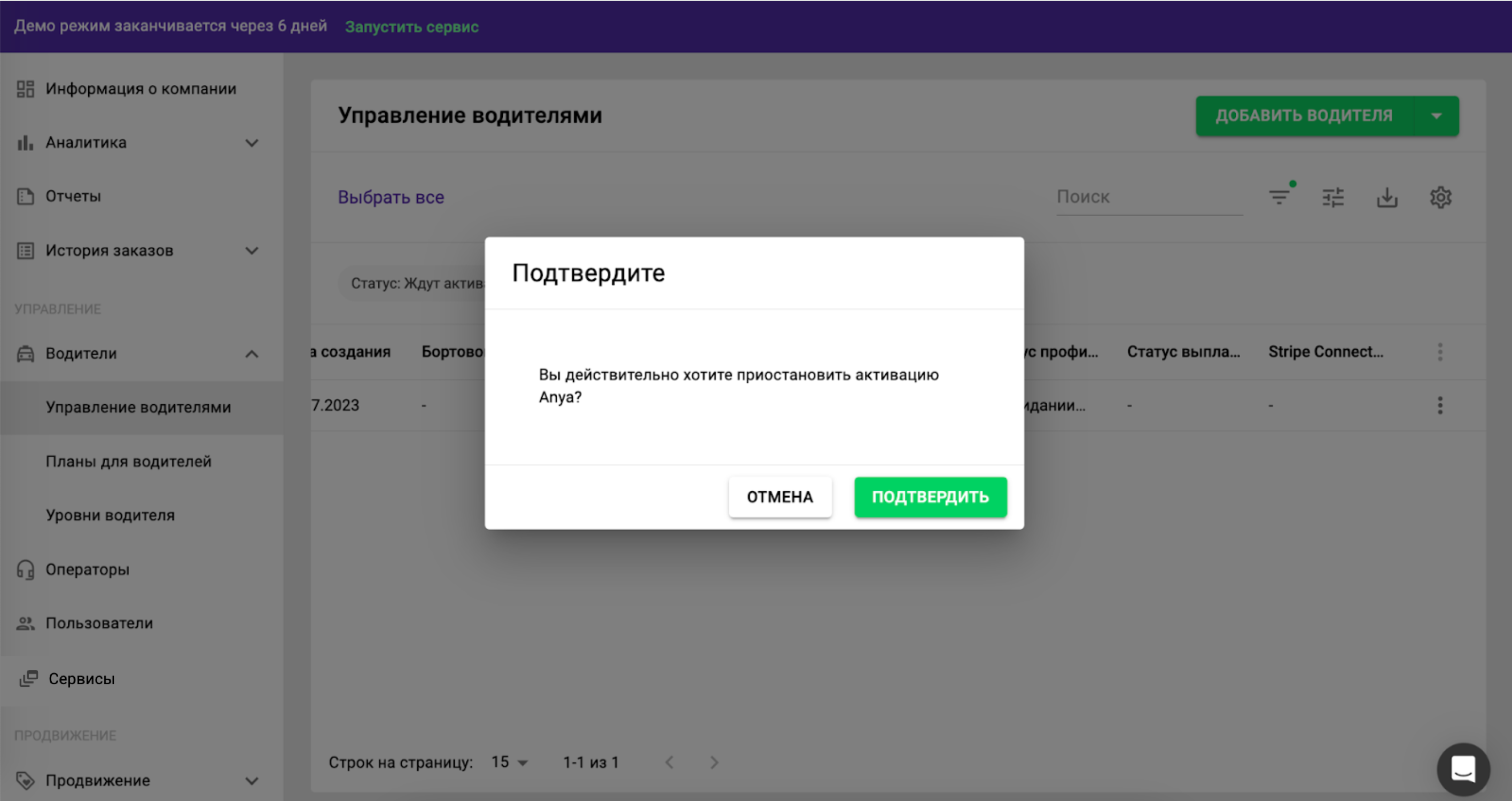Open Планы для водителей menu item
1512x801 pixels.
(129, 461)
